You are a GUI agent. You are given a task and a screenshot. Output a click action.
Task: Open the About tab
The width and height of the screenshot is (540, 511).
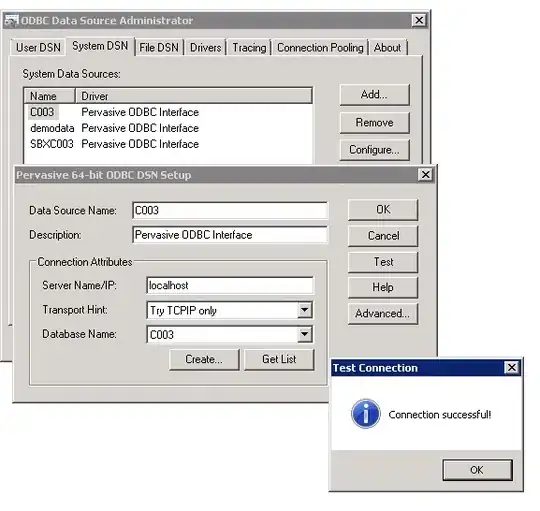(387, 48)
